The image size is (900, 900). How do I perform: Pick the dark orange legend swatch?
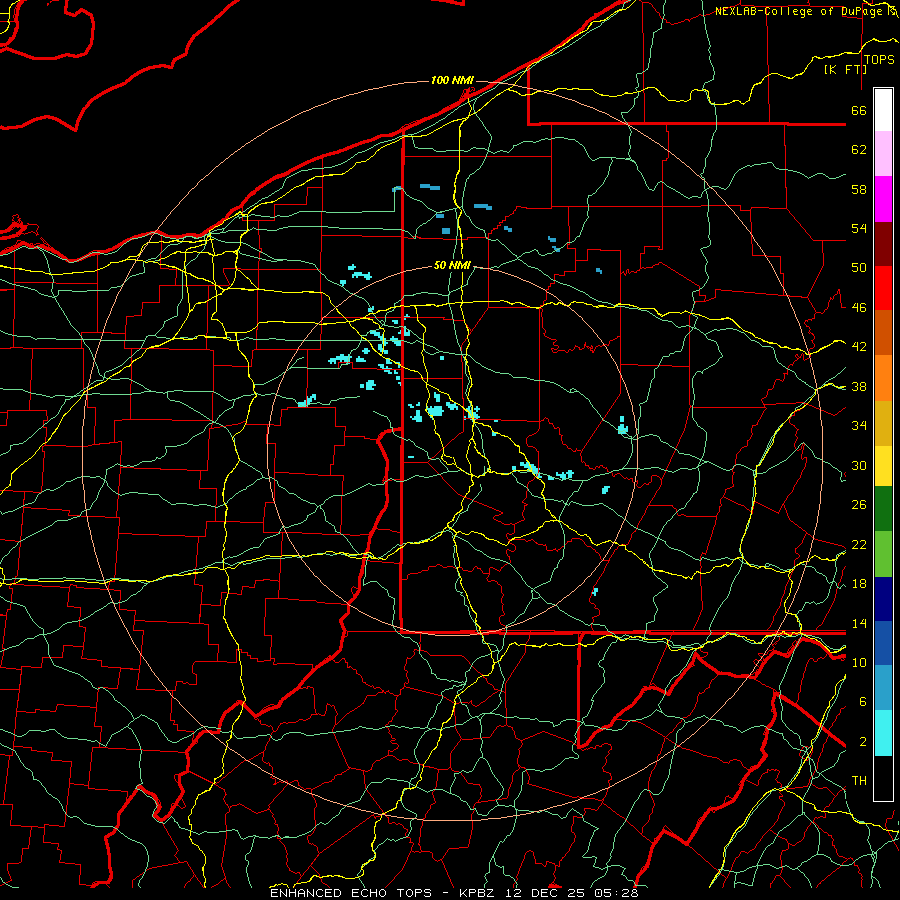[883, 333]
